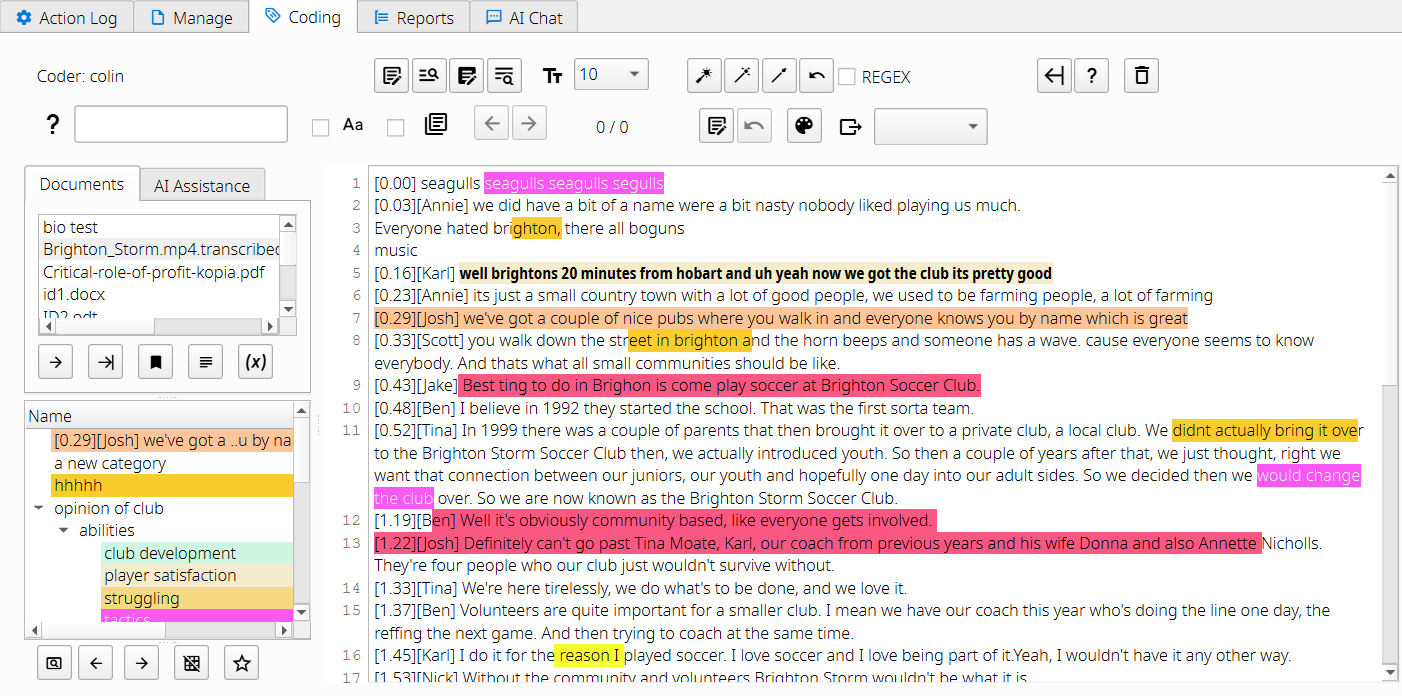The image size is (1402, 696).
Task: Select the Brighton_Storm.mp4.transcribed file
Action: [159, 249]
